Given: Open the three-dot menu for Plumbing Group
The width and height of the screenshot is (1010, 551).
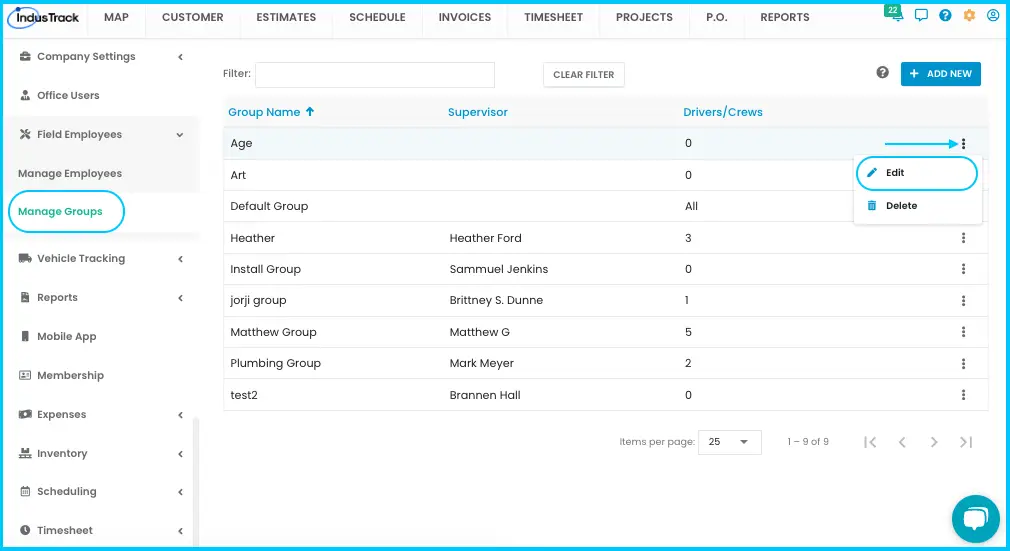Looking at the screenshot, I should pos(963,363).
